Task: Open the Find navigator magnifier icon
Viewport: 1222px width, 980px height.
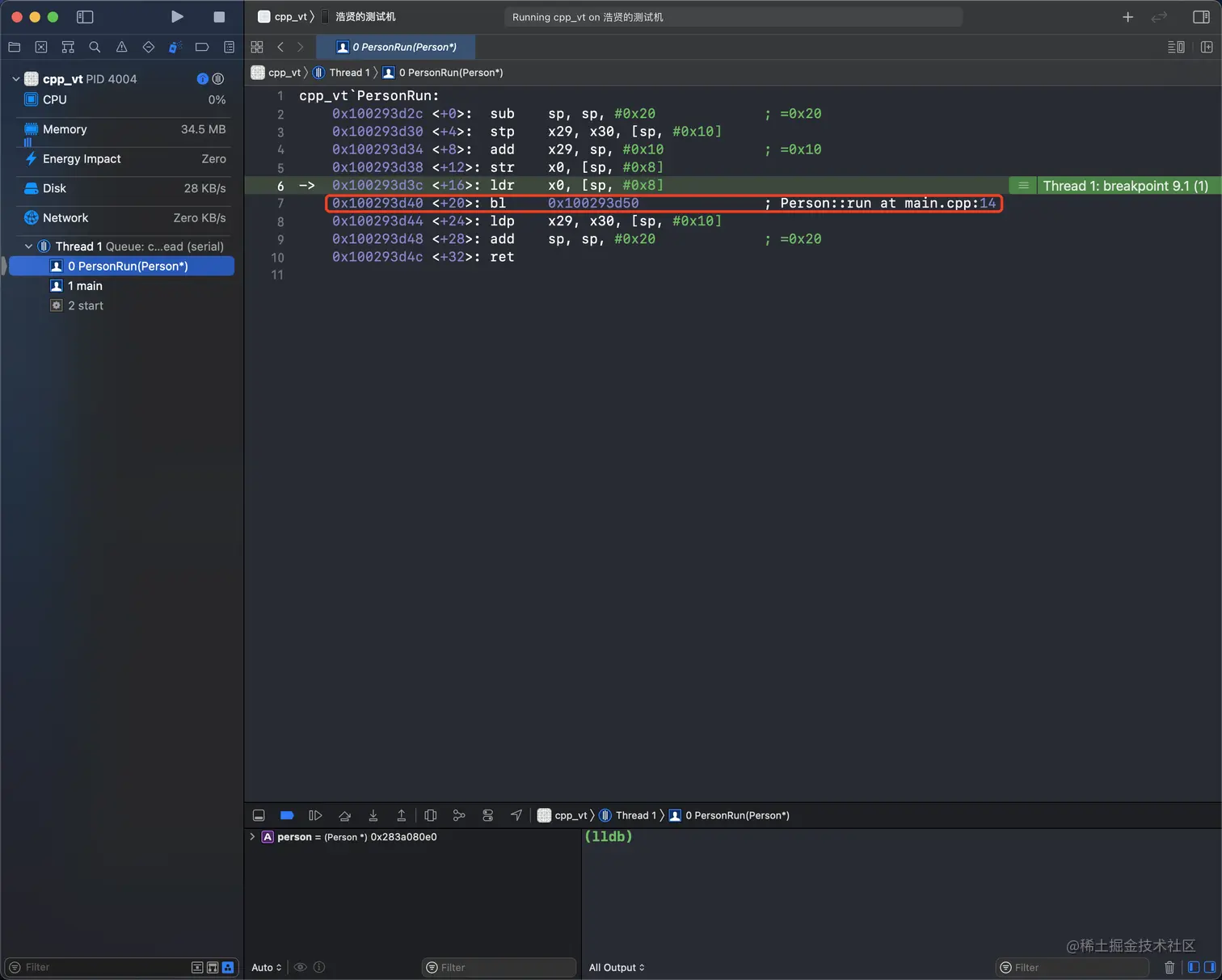Action: (x=95, y=47)
